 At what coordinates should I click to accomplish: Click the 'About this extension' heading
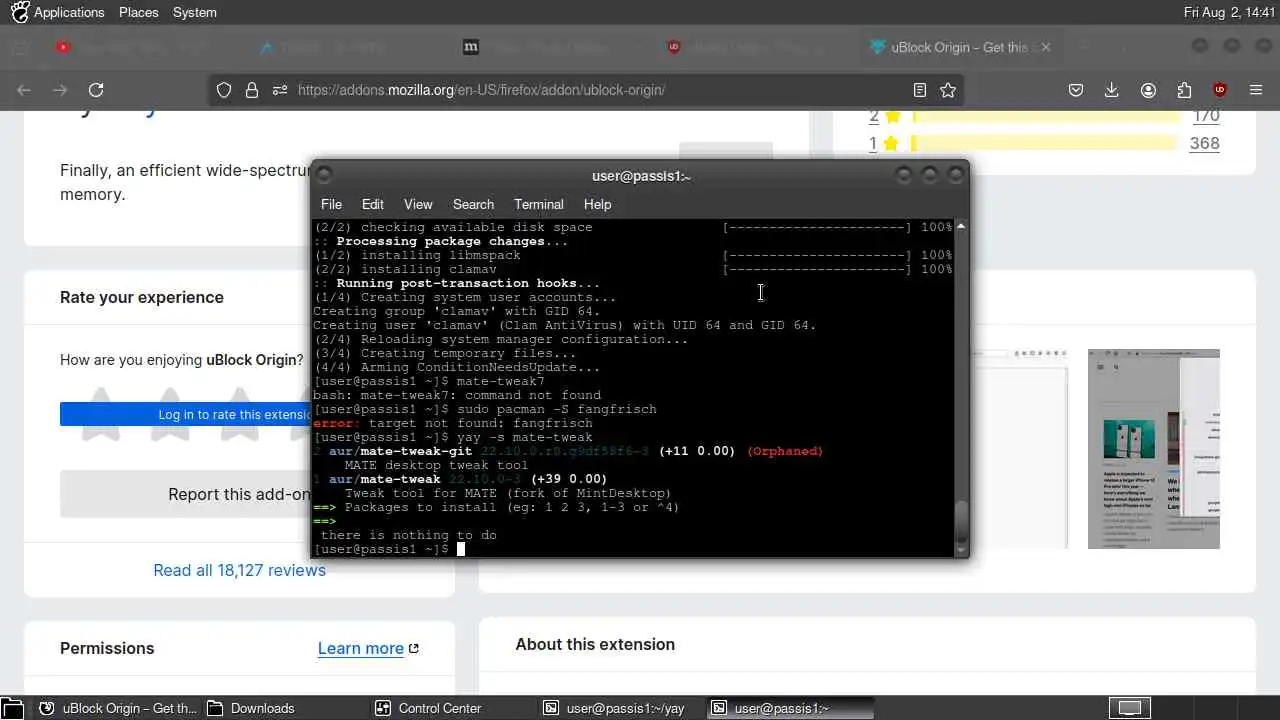[x=595, y=644]
